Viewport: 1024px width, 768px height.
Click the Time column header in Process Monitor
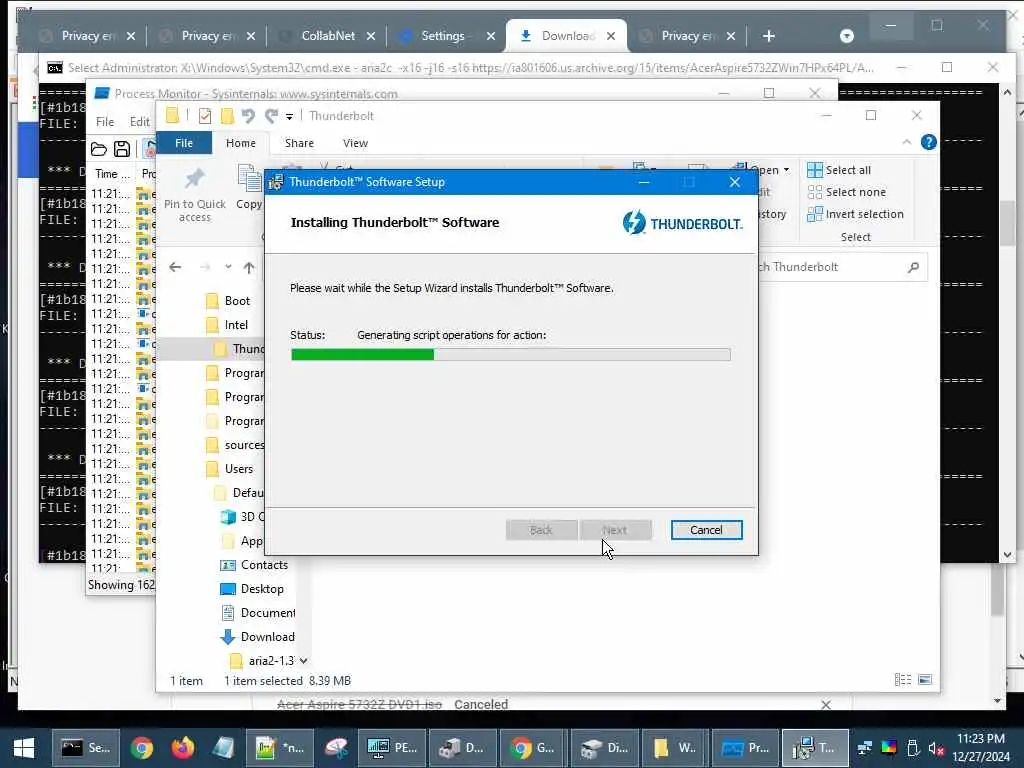click(112, 174)
